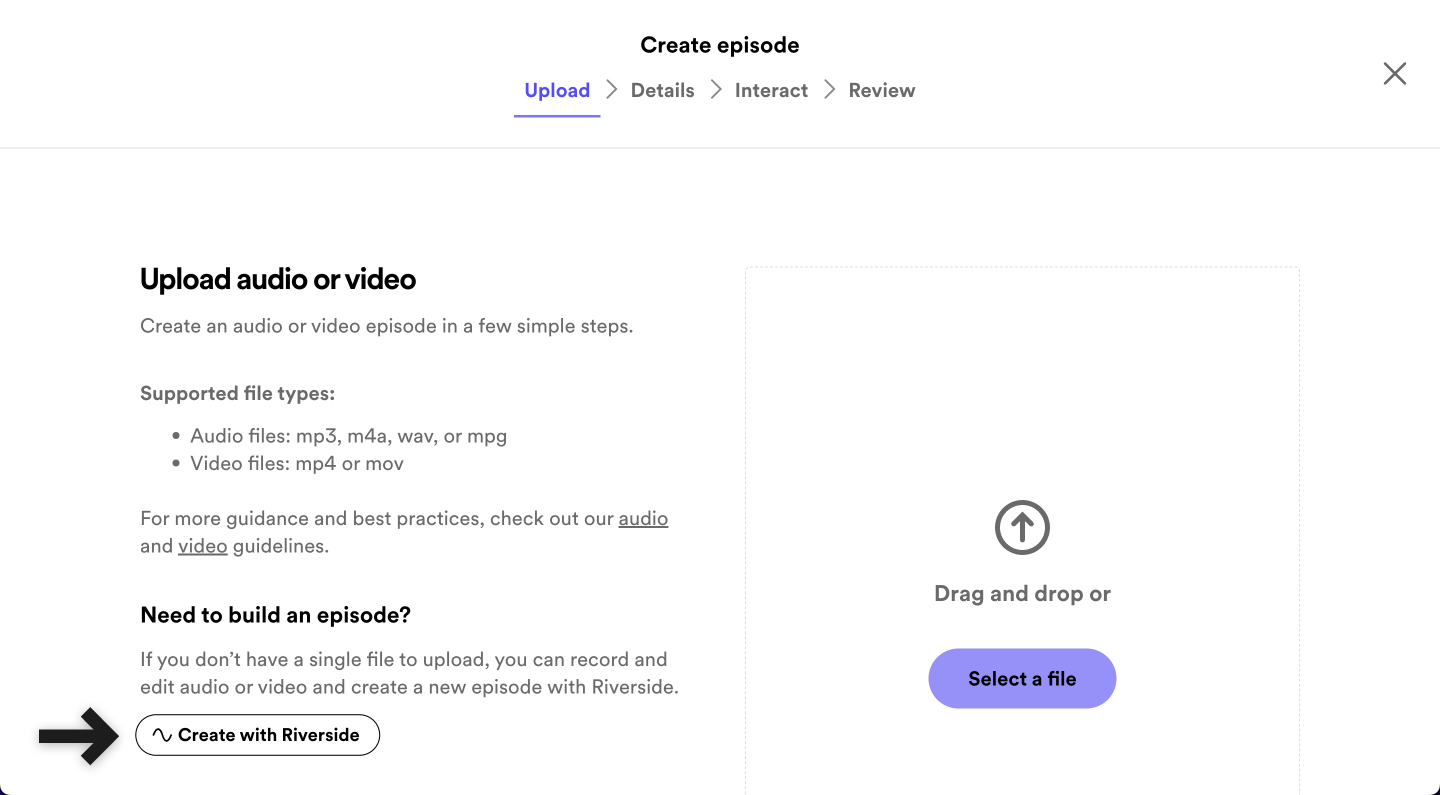The width and height of the screenshot is (1440, 795).
Task: Click the Riverside wave icon
Action: click(162, 735)
